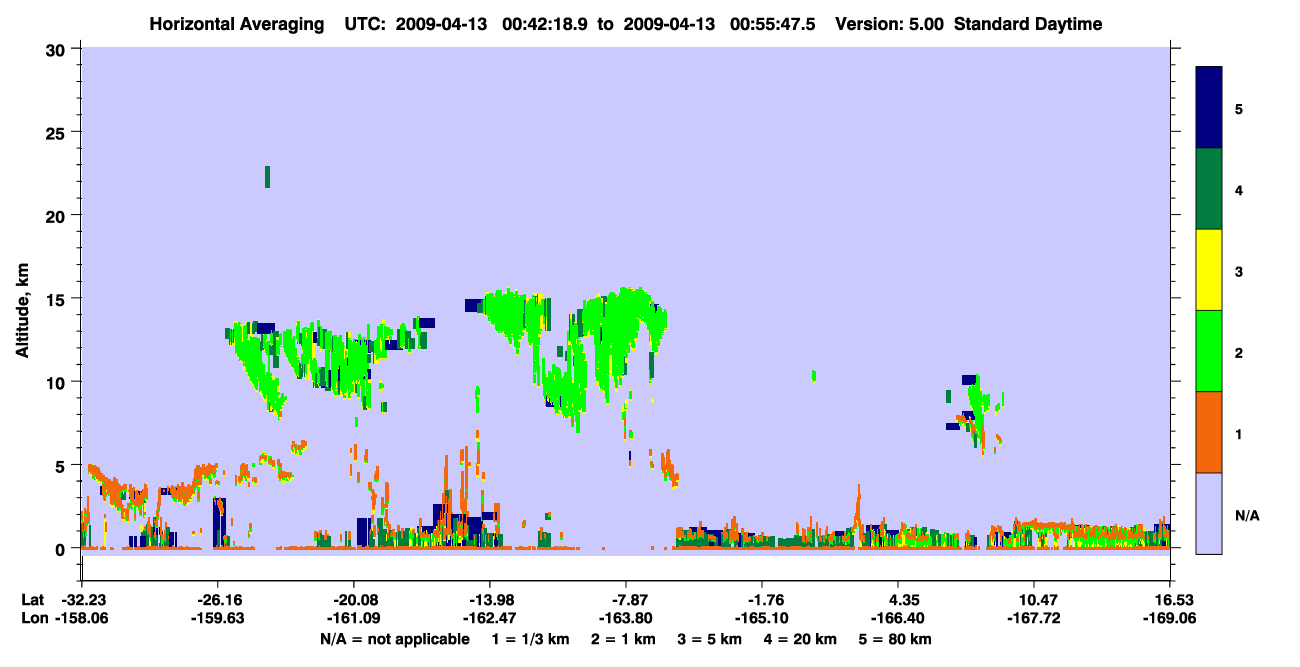Click the altitude tick label 20
This screenshot has height=667, width=1300.
pyautogui.click(x=58, y=215)
